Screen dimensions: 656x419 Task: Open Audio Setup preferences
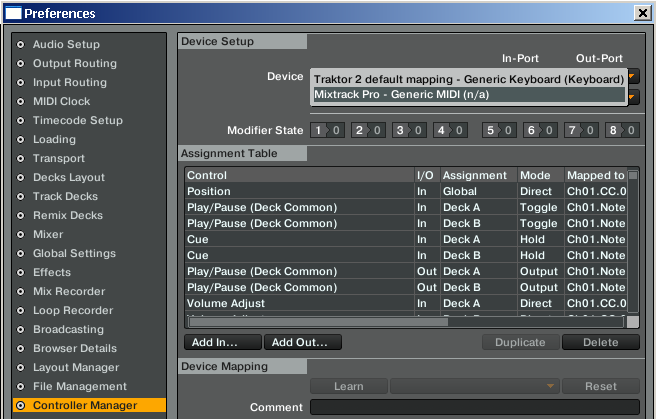[66, 44]
